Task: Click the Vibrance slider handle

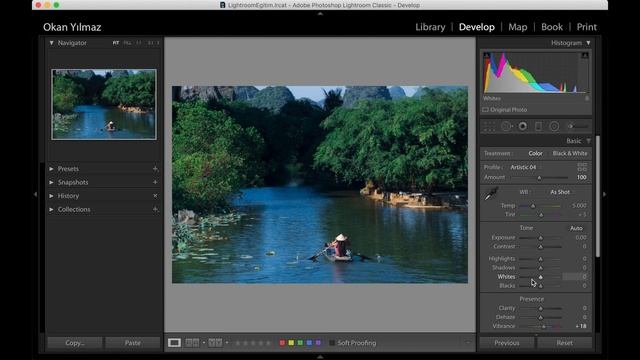Action: pos(544,327)
